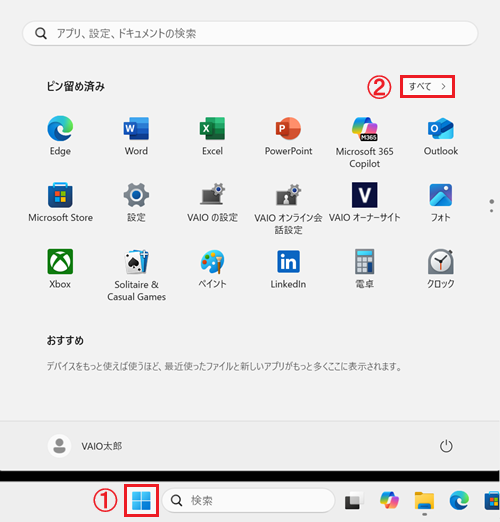Open VAIO オーナーサイト app
The width and height of the screenshot is (500, 522).
364,202
